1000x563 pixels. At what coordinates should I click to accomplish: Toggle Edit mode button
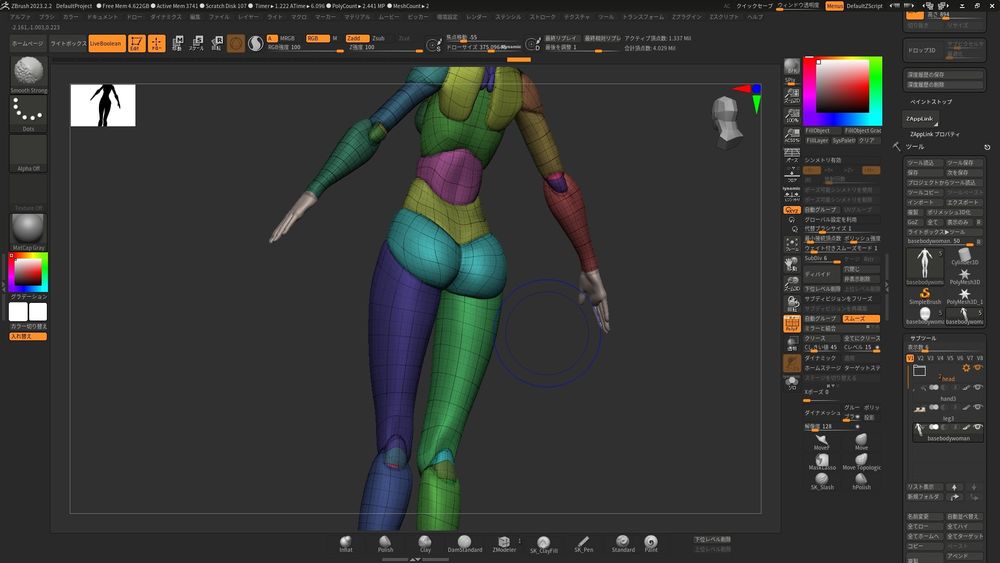click(x=136, y=43)
